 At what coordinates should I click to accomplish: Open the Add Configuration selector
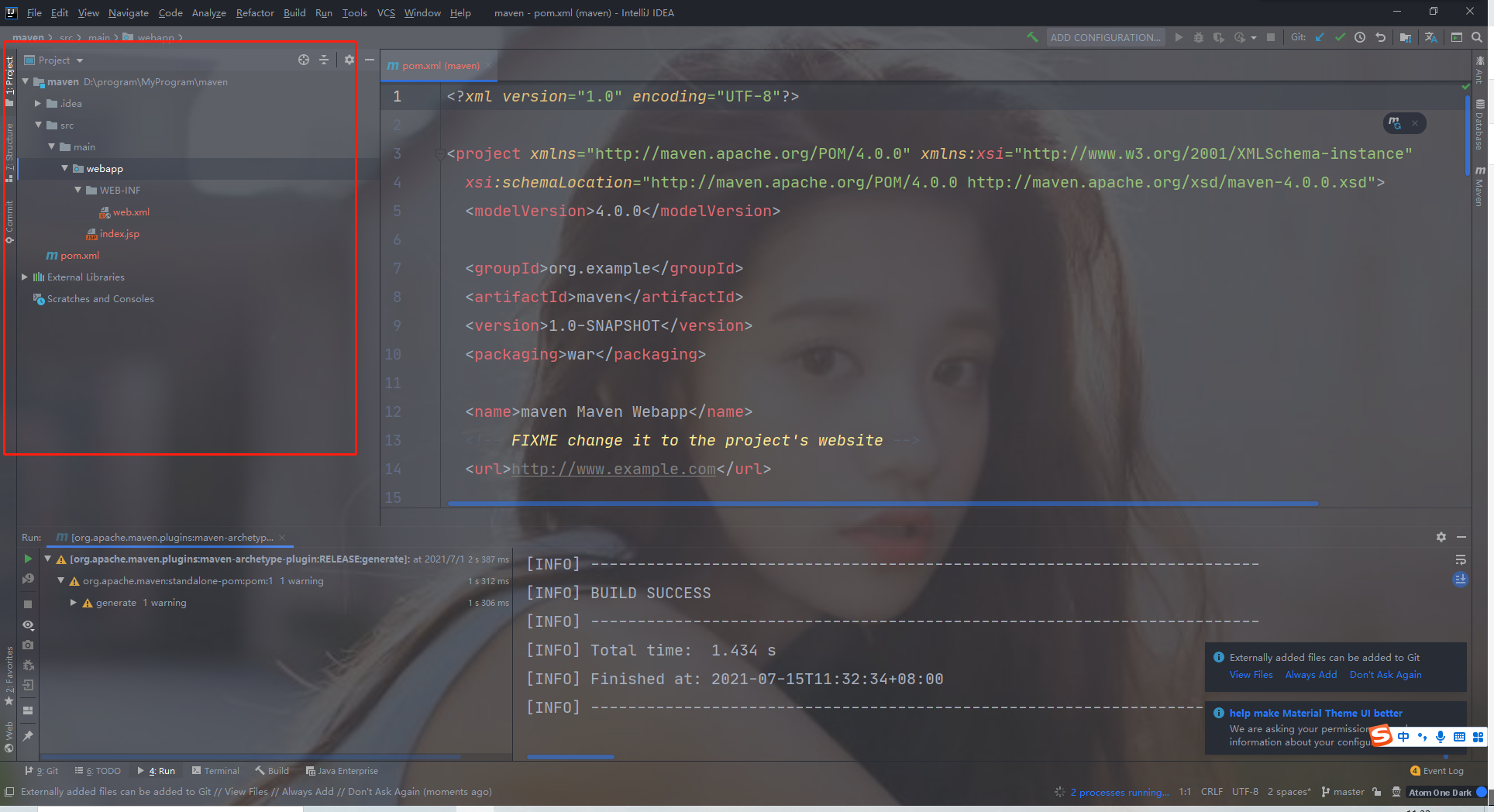(1105, 37)
